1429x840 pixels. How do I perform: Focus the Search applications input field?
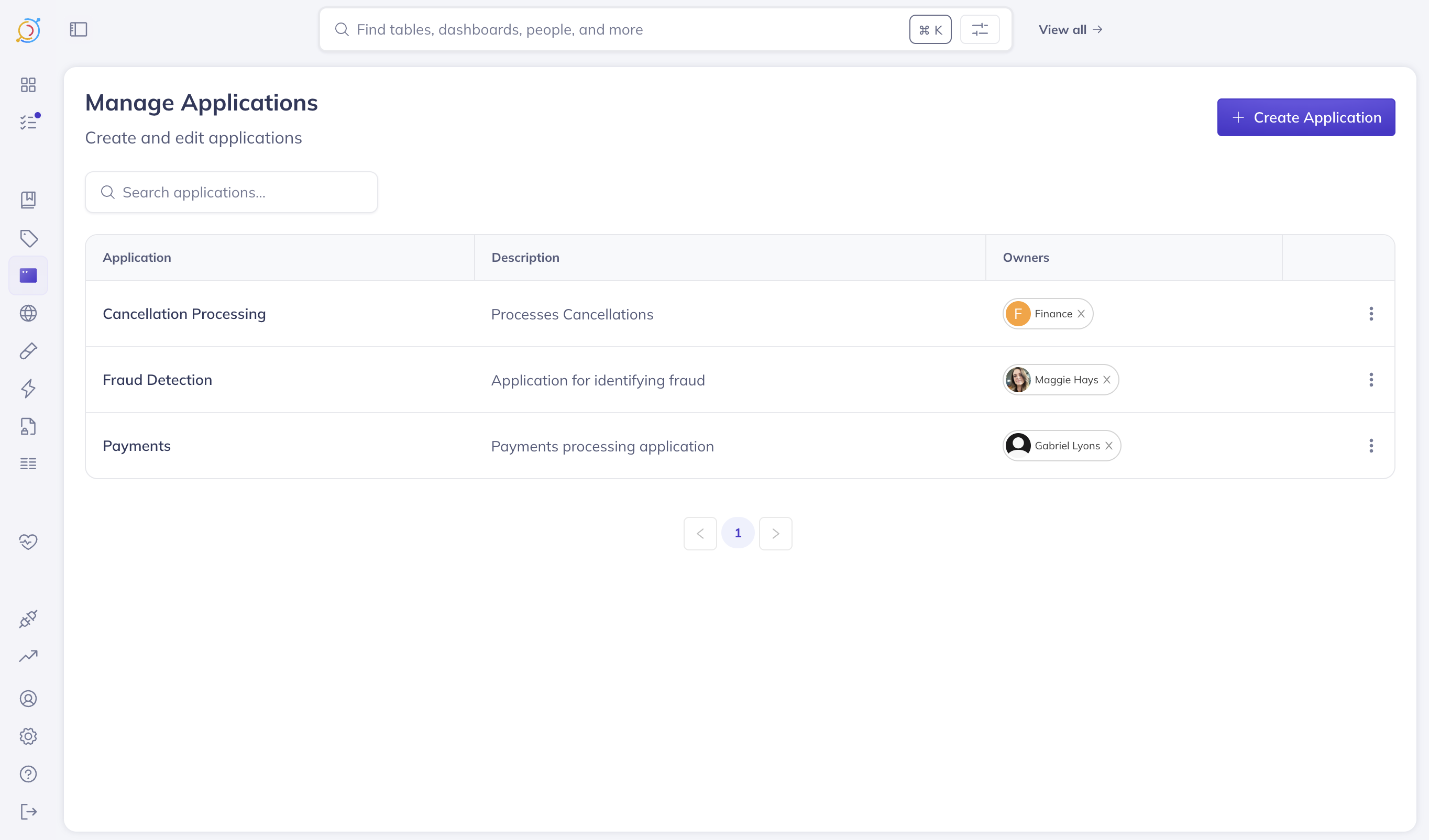pos(232,193)
